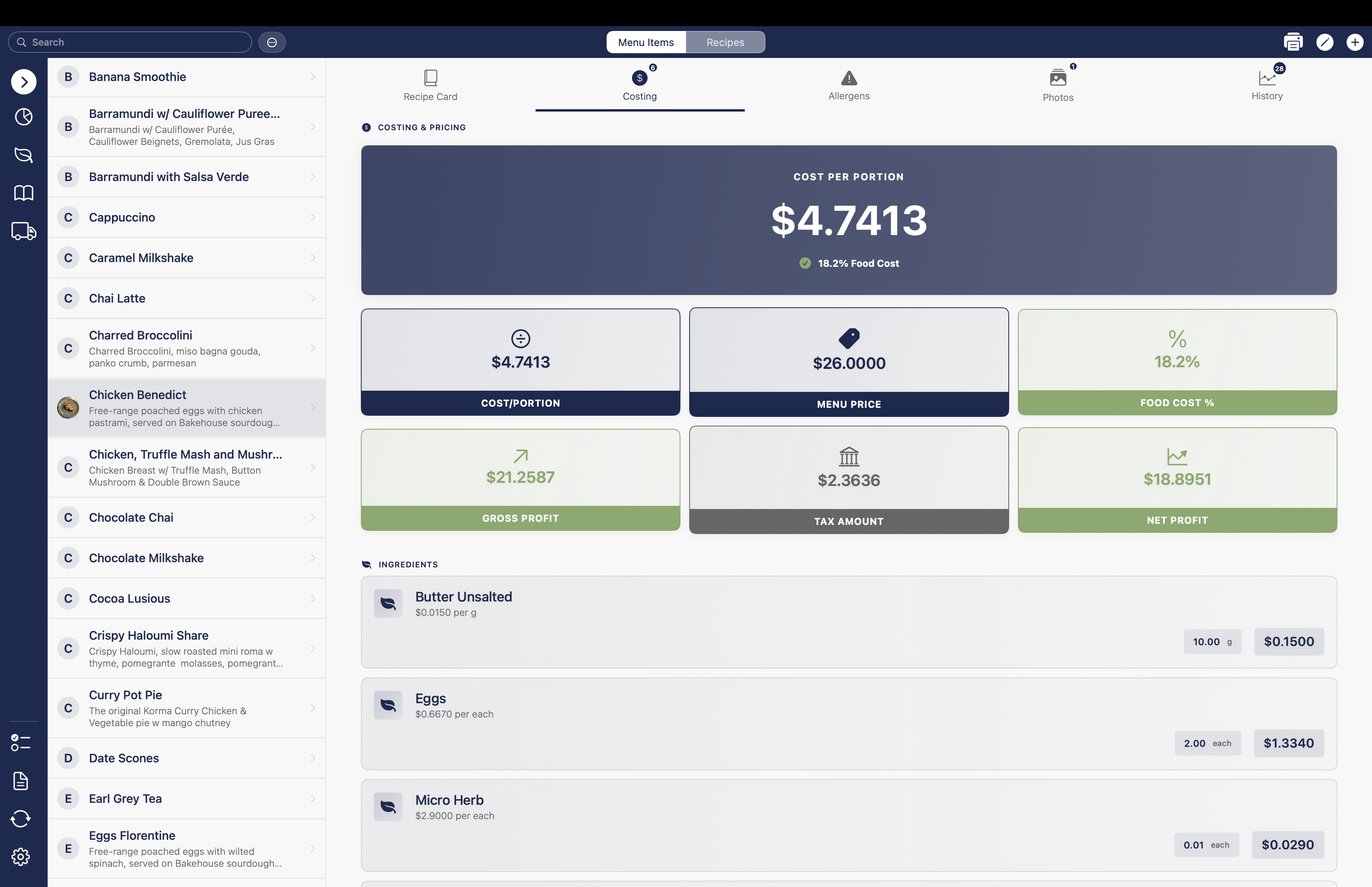Click the plus add button
The image size is (1372, 887).
1354,42
